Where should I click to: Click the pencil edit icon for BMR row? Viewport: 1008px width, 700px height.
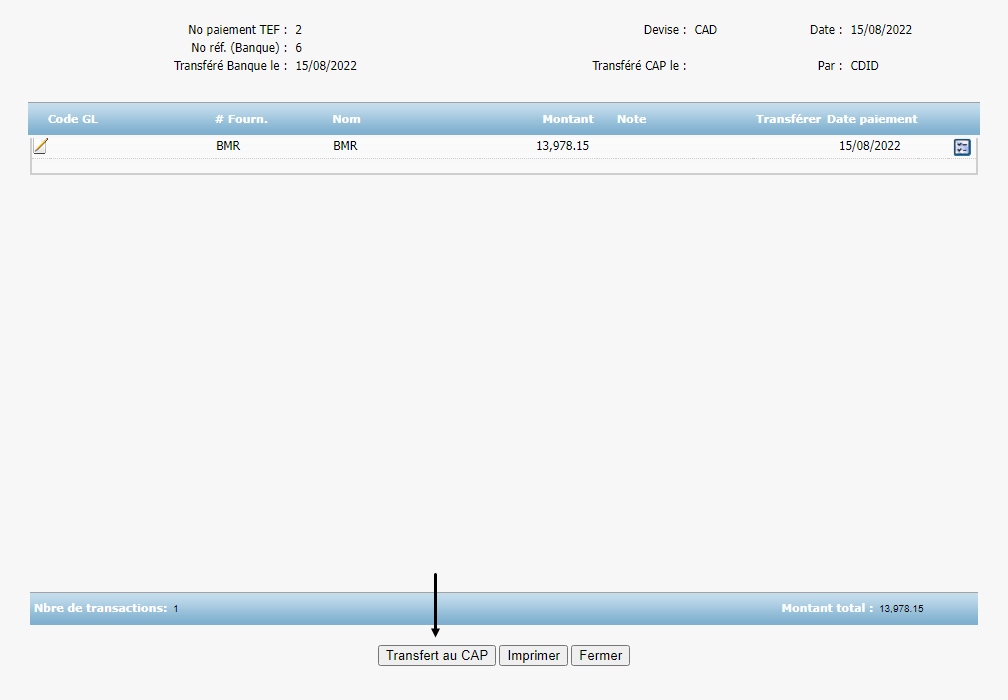click(41, 146)
